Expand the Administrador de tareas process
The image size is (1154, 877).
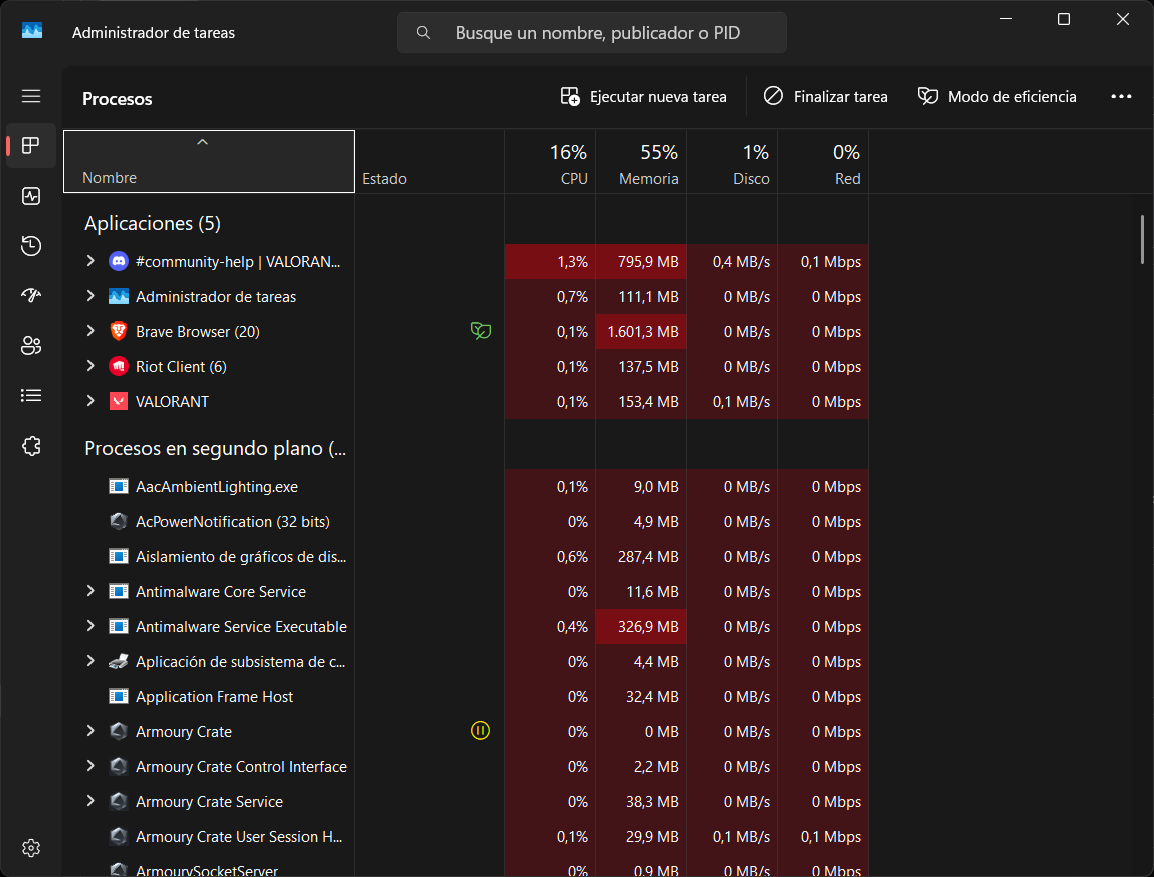tap(91, 296)
